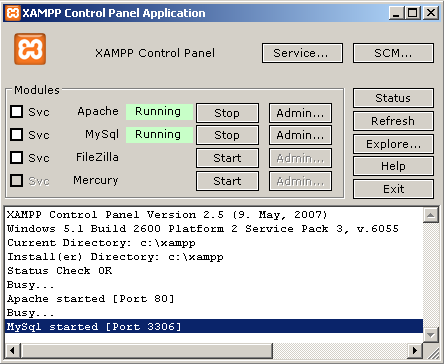The width and height of the screenshot is (444, 364).
Task: Click the horizontal log scrollbar thumb
Action: [x=147, y=350]
